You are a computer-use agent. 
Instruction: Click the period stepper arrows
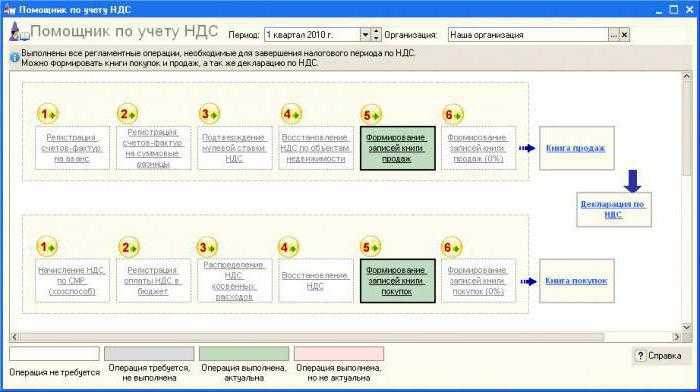(x=376, y=35)
